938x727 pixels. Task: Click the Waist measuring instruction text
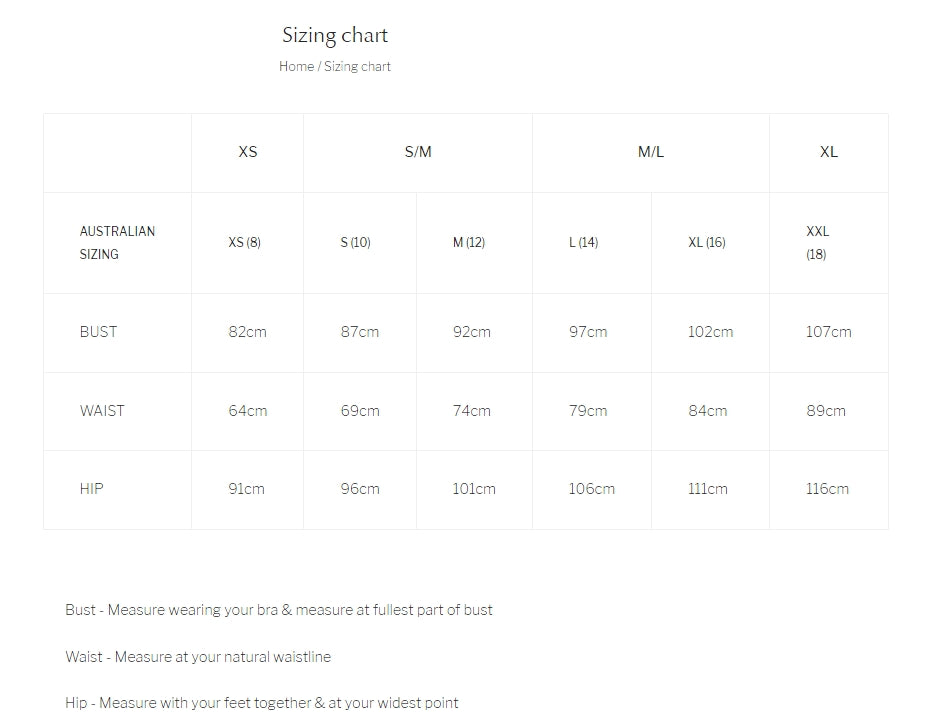tap(198, 657)
